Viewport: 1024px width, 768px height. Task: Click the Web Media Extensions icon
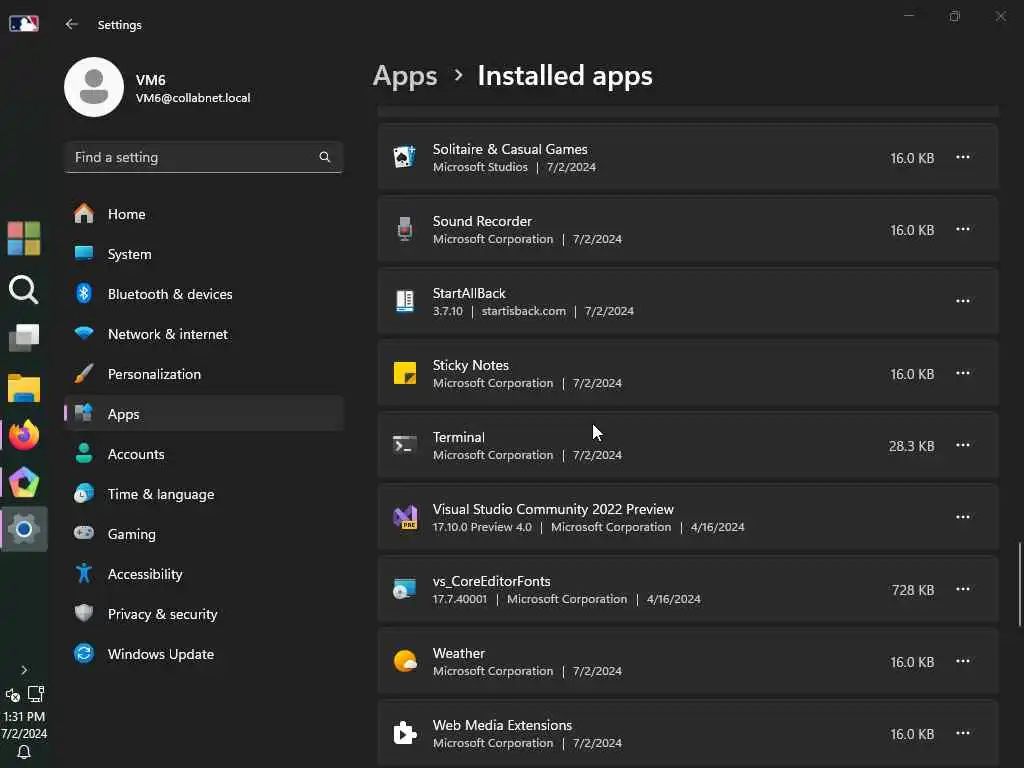coord(404,733)
